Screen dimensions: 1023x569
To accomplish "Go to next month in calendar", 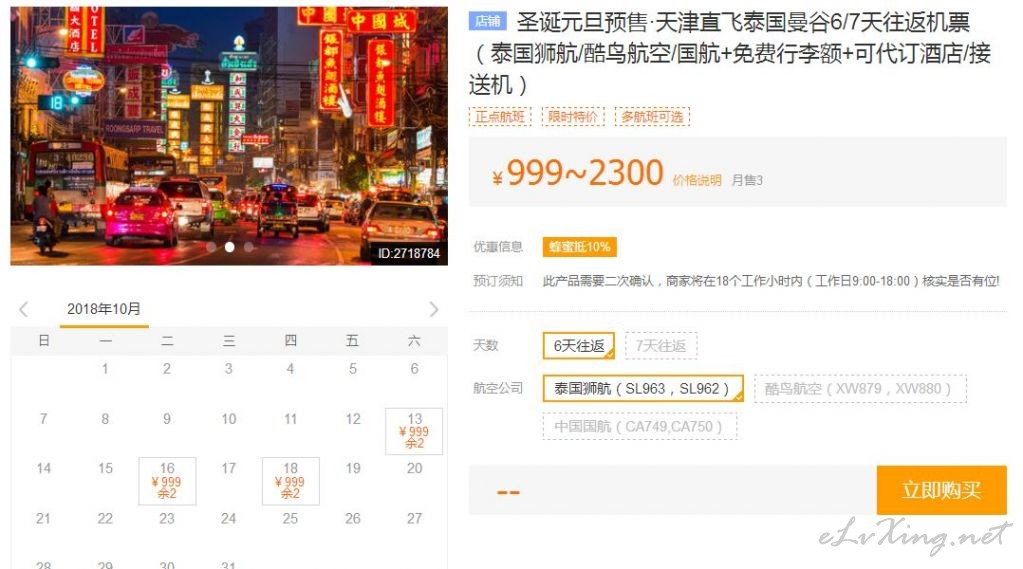I will (x=434, y=309).
